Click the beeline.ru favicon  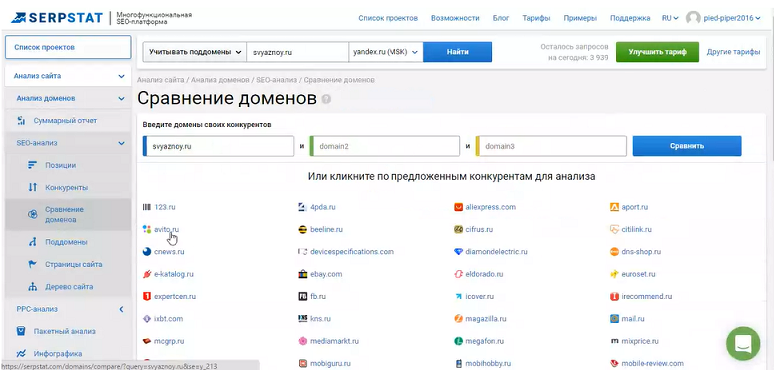point(303,229)
